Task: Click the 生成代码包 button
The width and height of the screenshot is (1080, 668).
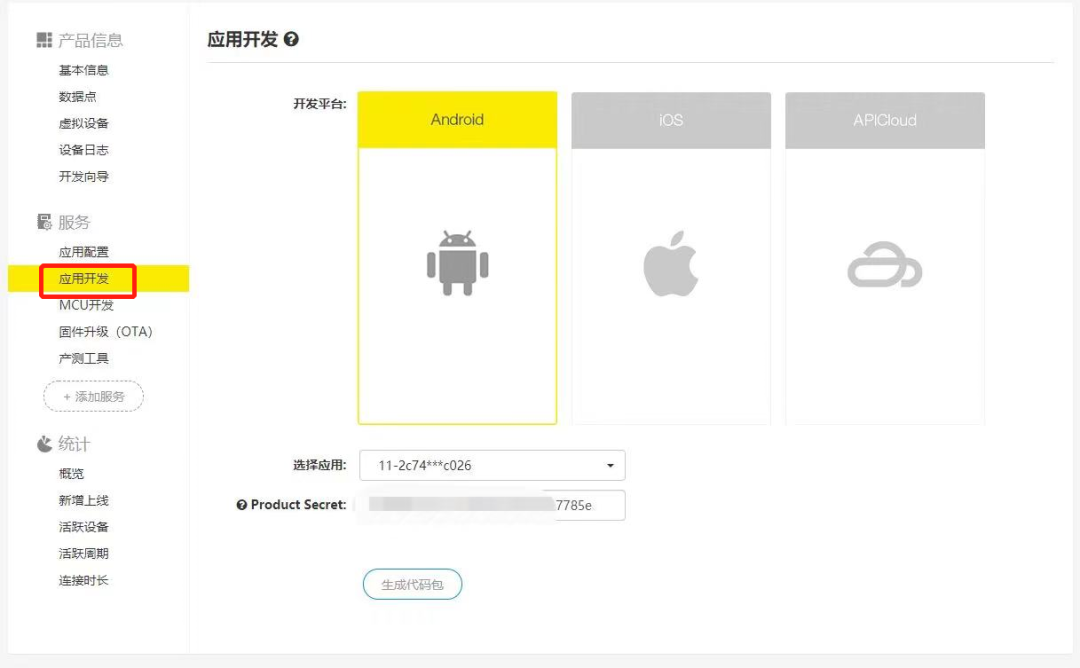Action: coord(413,584)
